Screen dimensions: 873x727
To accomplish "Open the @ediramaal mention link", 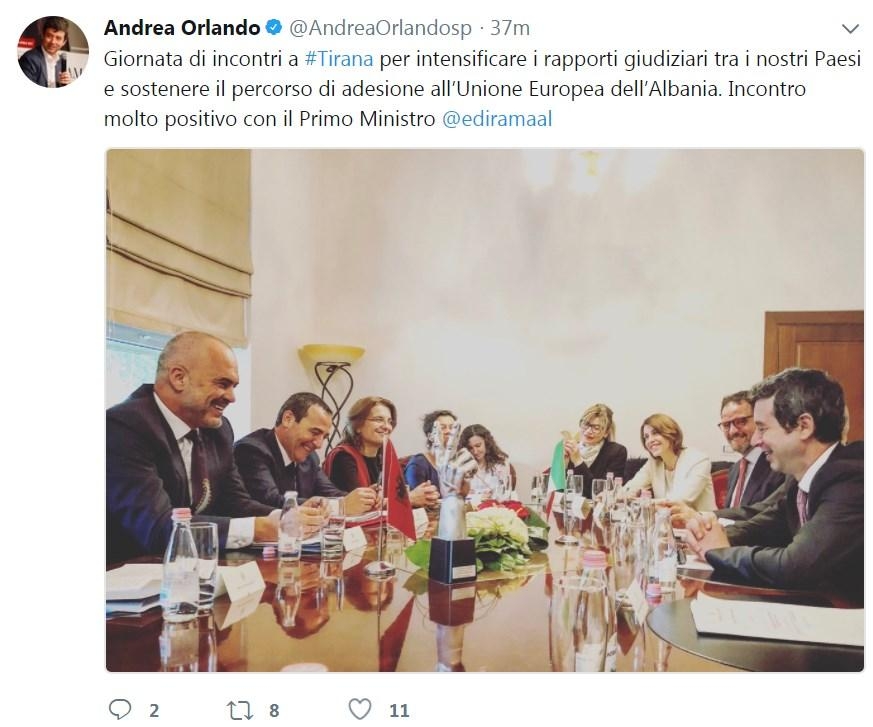I will pyautogui.click(x=497, y=119).
